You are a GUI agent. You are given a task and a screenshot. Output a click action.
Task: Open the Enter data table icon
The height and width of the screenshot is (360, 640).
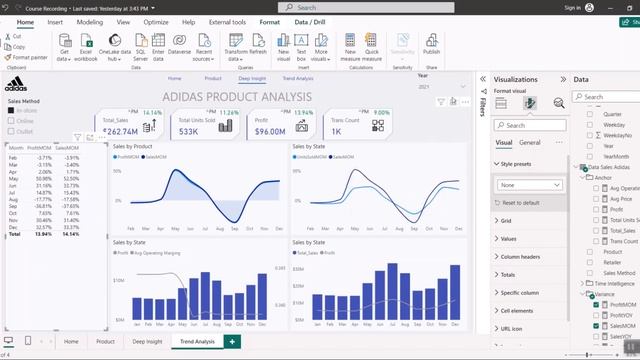[x=158, y=47]
